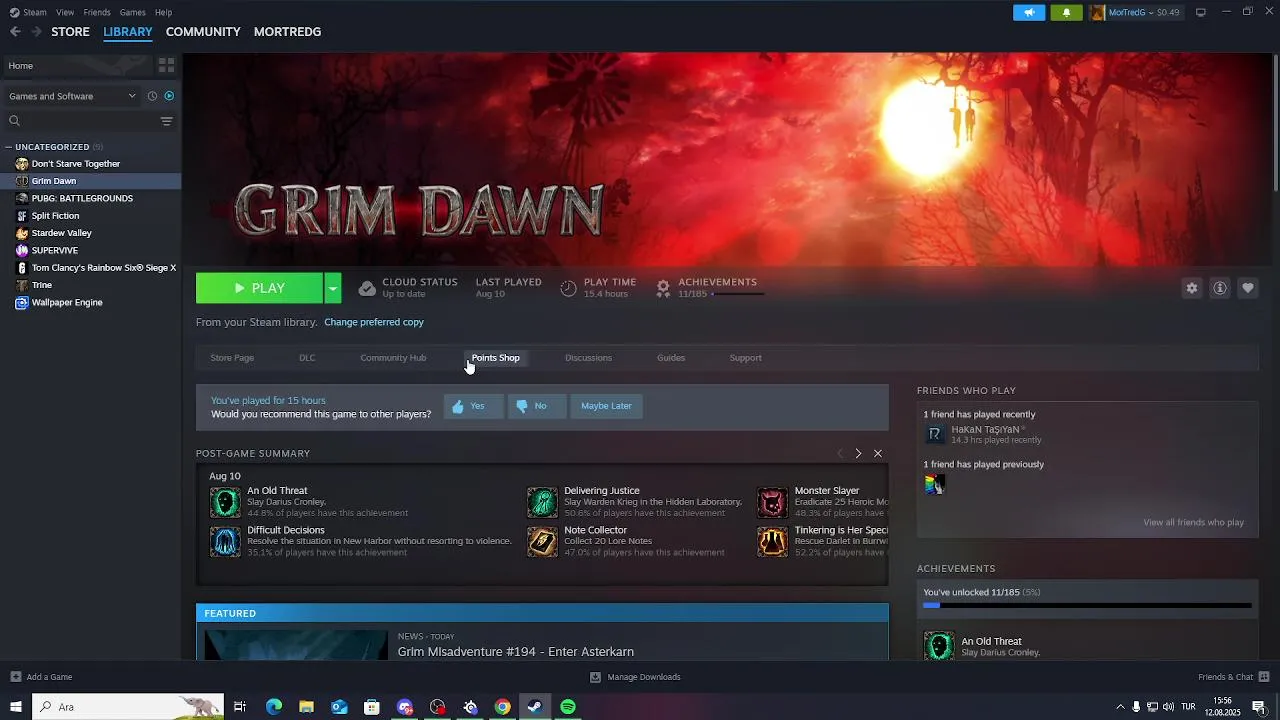Click Delivering Justice achievement icon
The height and width of the screenshot is (720, 1280).
click(x=542, y=502)
